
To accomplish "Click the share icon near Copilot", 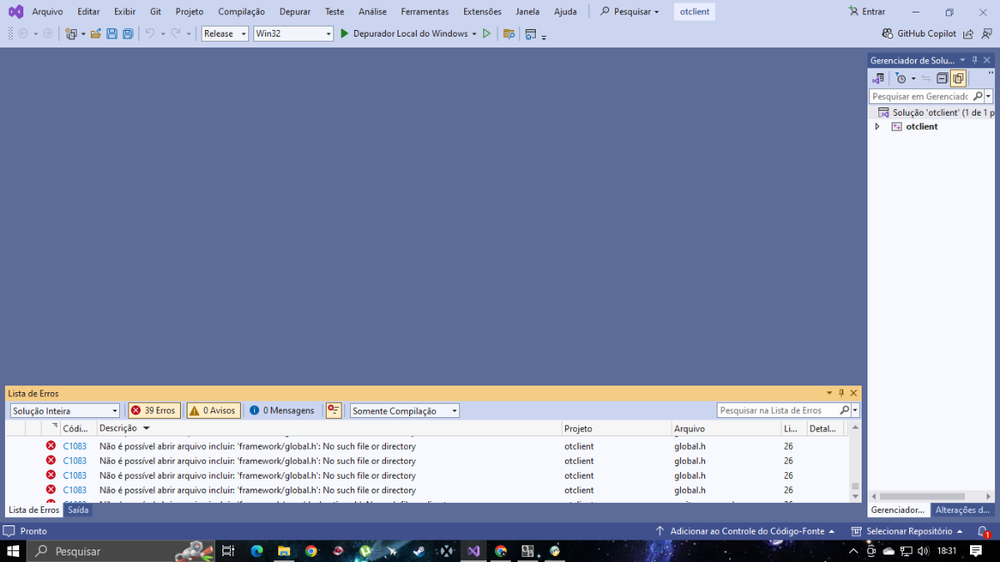I will click(x=968, y=33).
